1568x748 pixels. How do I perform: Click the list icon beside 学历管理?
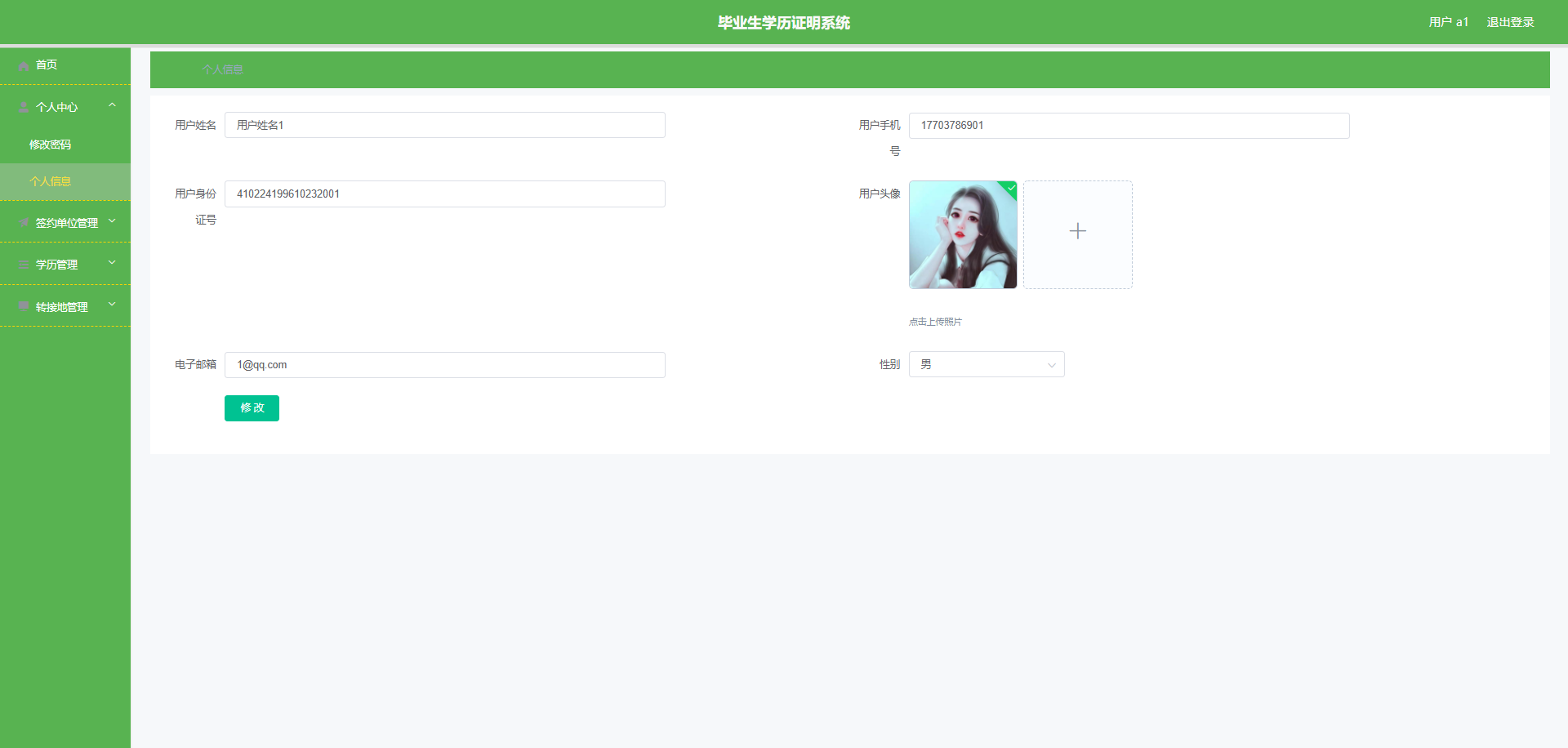pos(24,265)
